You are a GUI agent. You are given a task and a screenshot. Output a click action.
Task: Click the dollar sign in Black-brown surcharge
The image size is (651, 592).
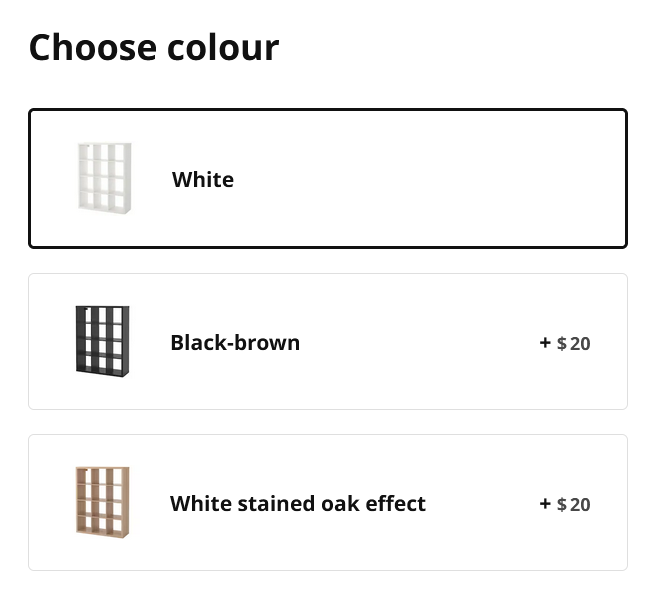point(562,344)
